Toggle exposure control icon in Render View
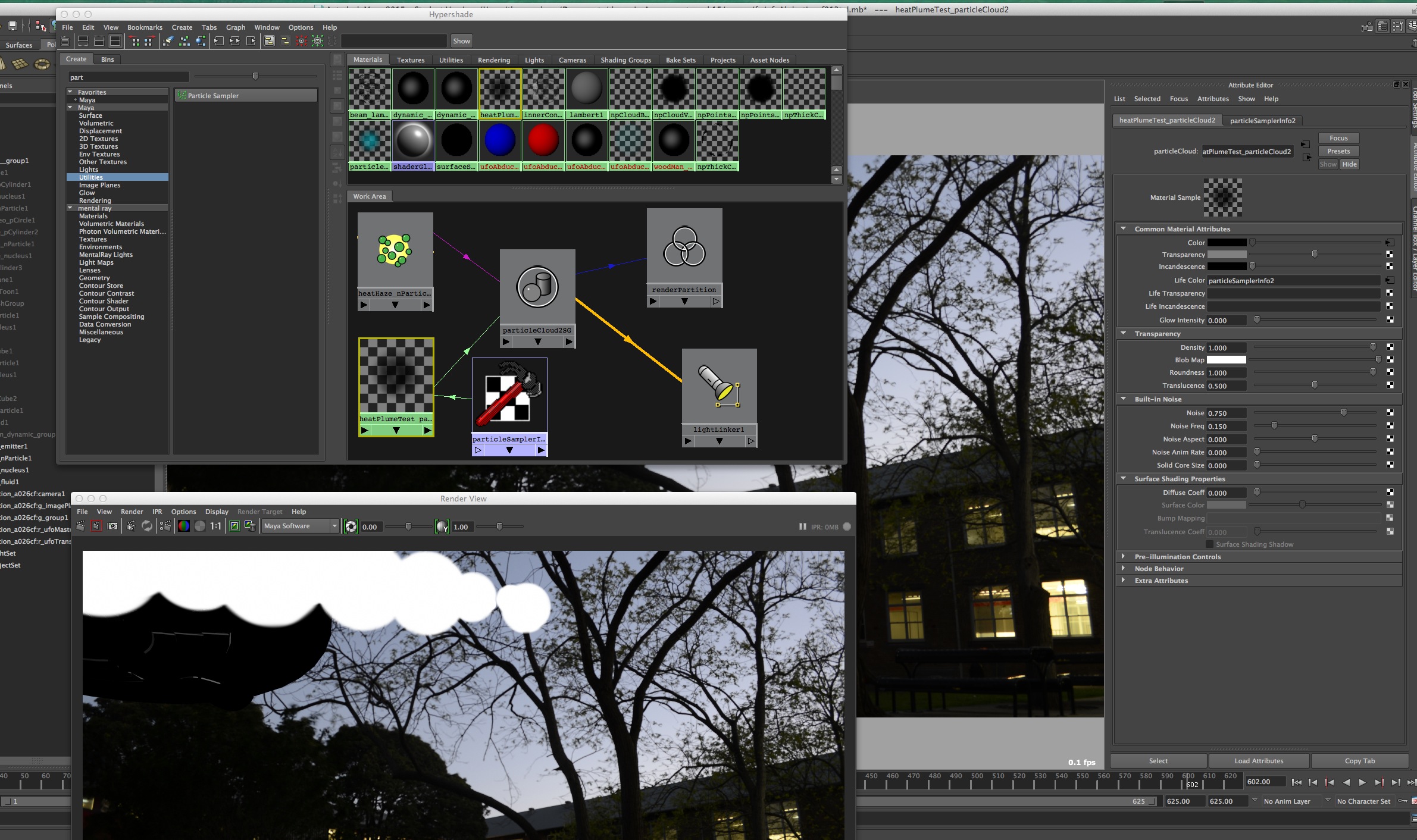 point(351,526)
